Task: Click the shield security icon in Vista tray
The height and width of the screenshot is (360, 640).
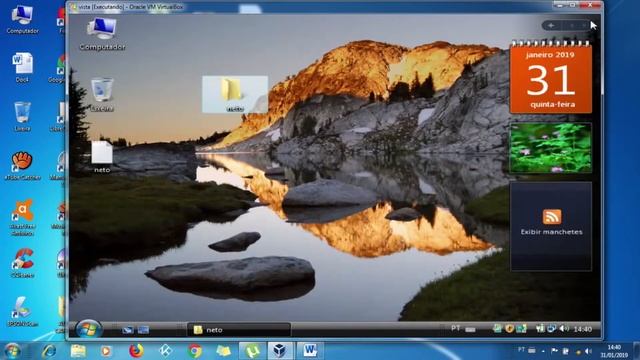Action: [509, 329]
